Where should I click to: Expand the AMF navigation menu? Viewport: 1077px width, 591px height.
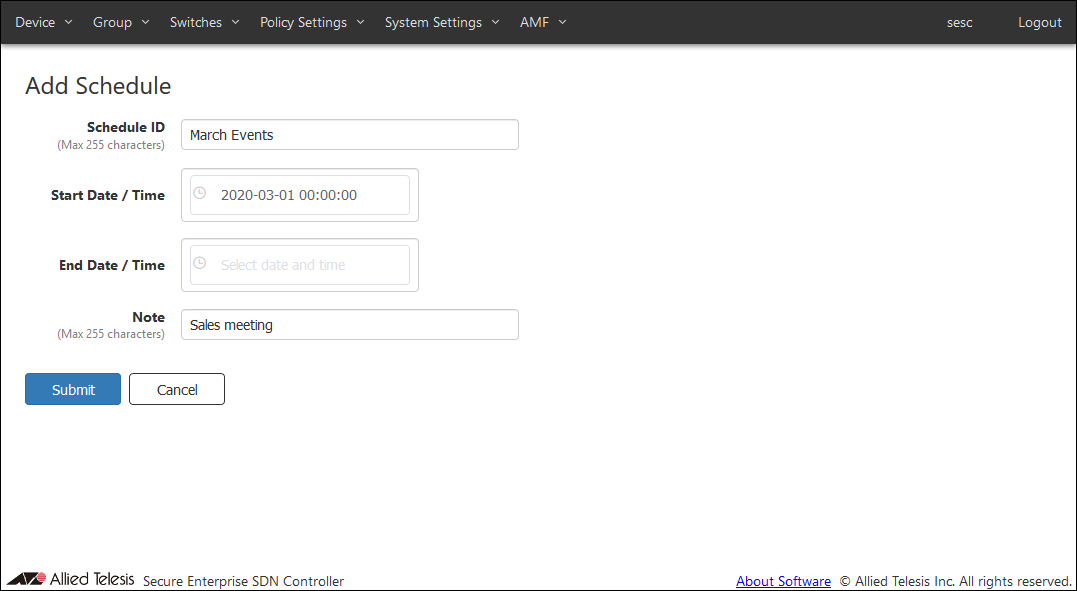click(543, 22)
